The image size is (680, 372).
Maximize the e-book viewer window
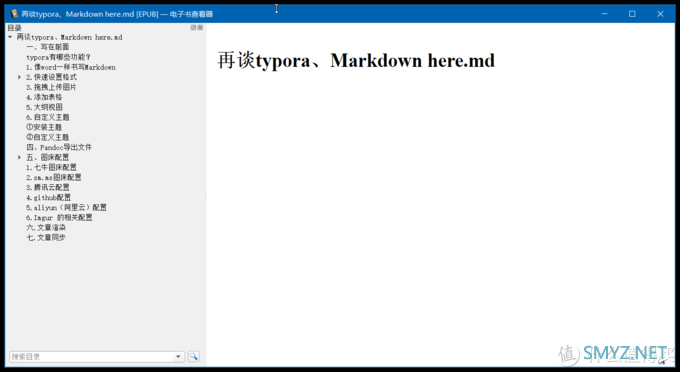632,14
